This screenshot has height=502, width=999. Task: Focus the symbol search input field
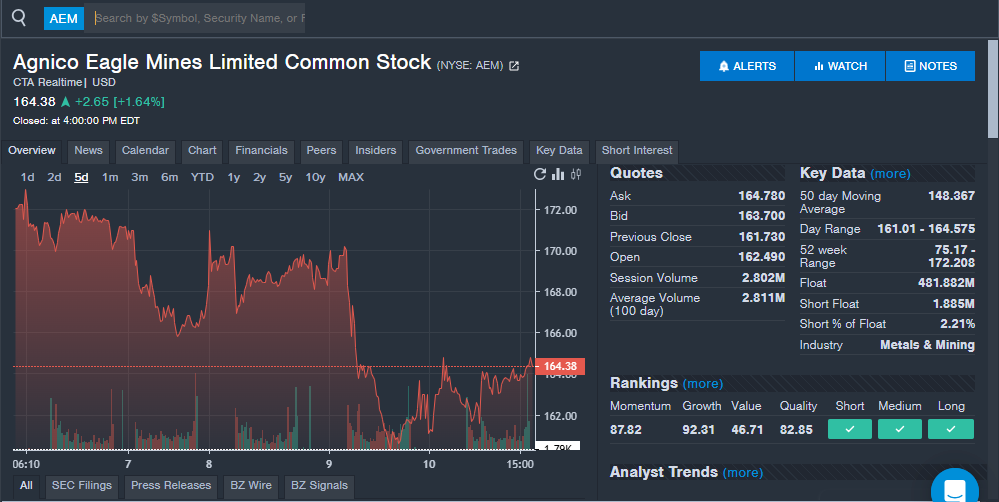(200, 18)
